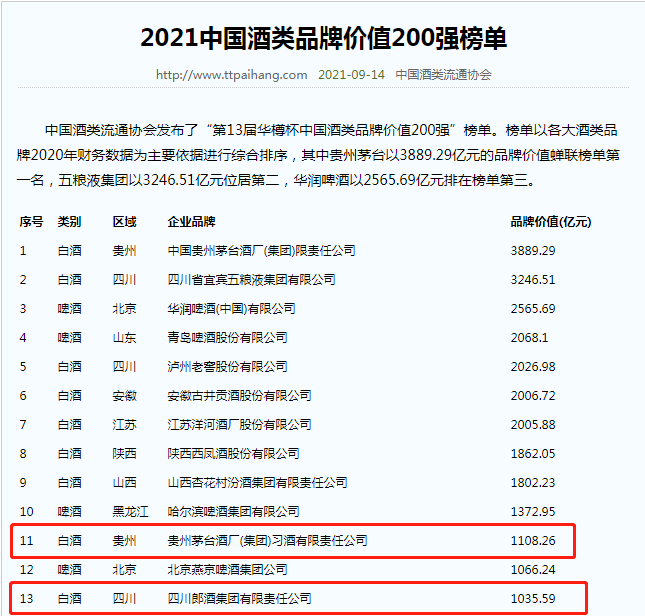The image size is (645, 616).
Task: Click brand value 3889.29 in table
Action: 533,250
